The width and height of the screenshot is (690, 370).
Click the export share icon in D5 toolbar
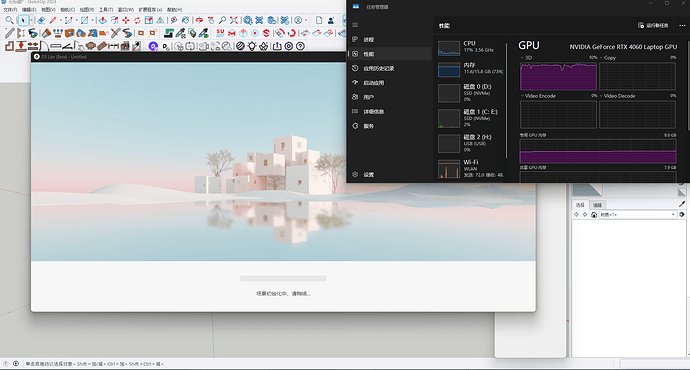276,46
